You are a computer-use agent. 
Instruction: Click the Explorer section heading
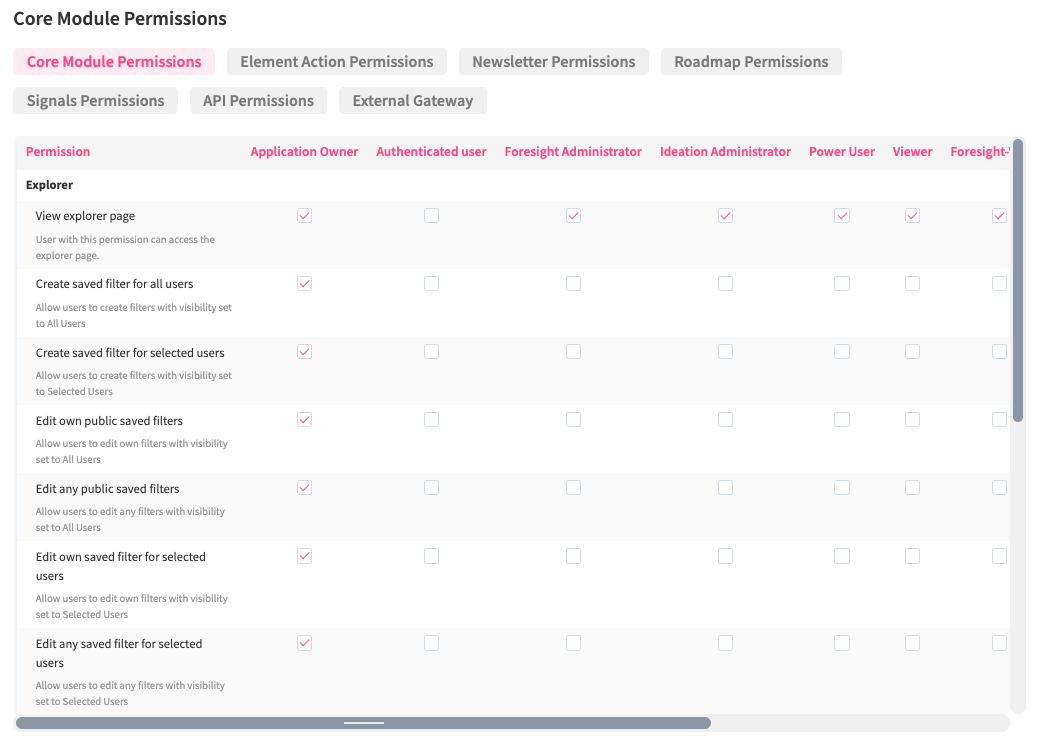49,185
